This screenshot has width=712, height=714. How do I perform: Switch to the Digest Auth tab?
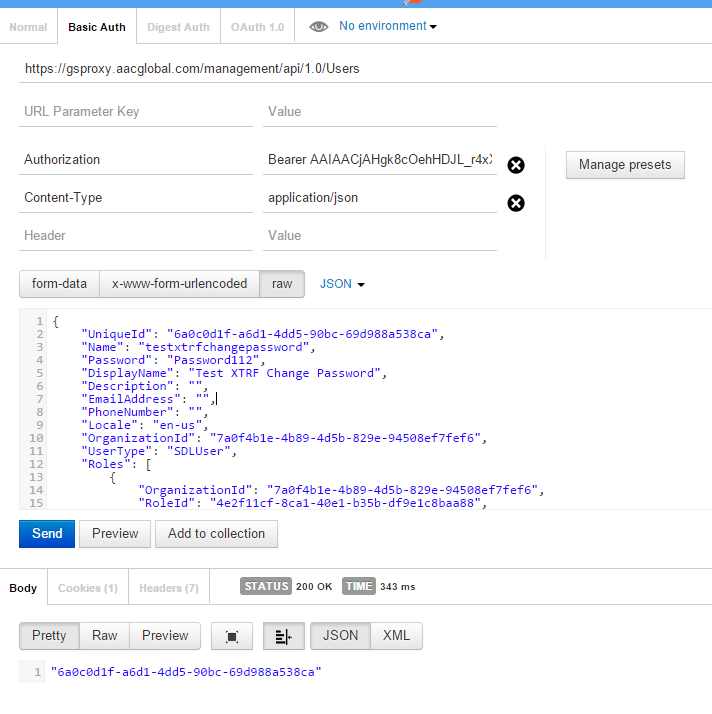[x=178, y=27]
